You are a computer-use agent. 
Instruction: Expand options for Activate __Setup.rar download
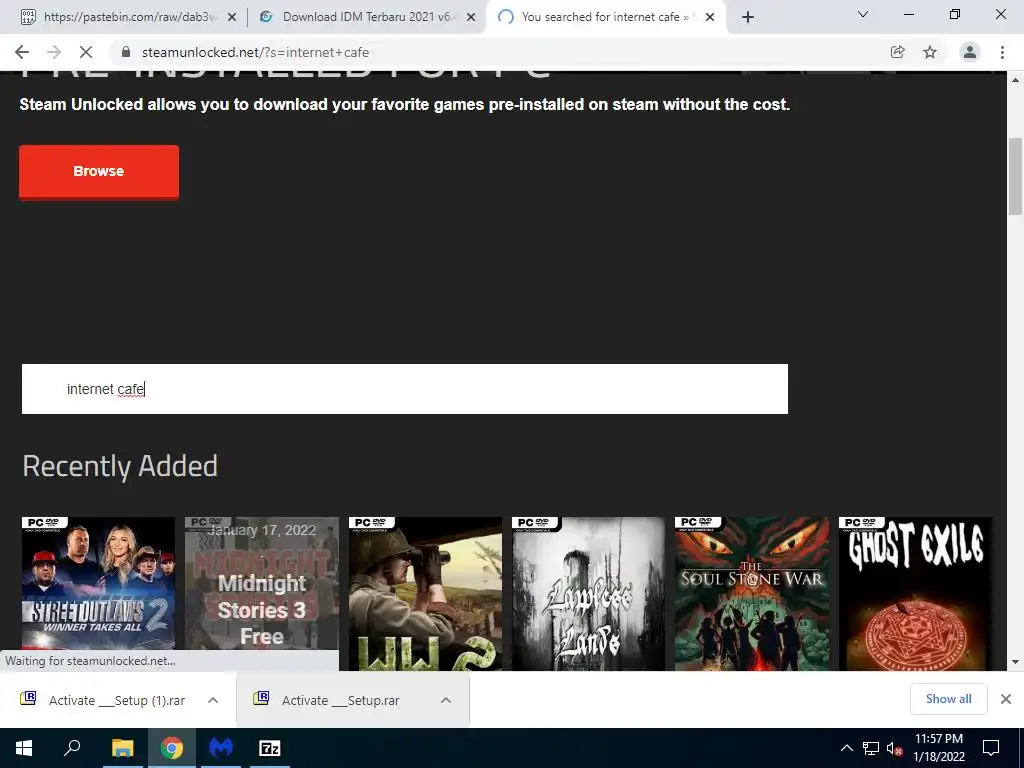coord(446,700)
